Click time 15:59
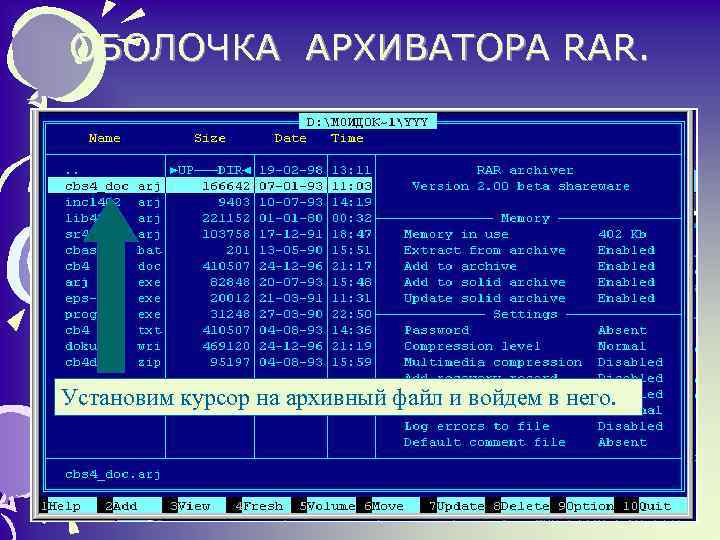The height and width of the screenshot is (540, 720). tap(351, 362)
